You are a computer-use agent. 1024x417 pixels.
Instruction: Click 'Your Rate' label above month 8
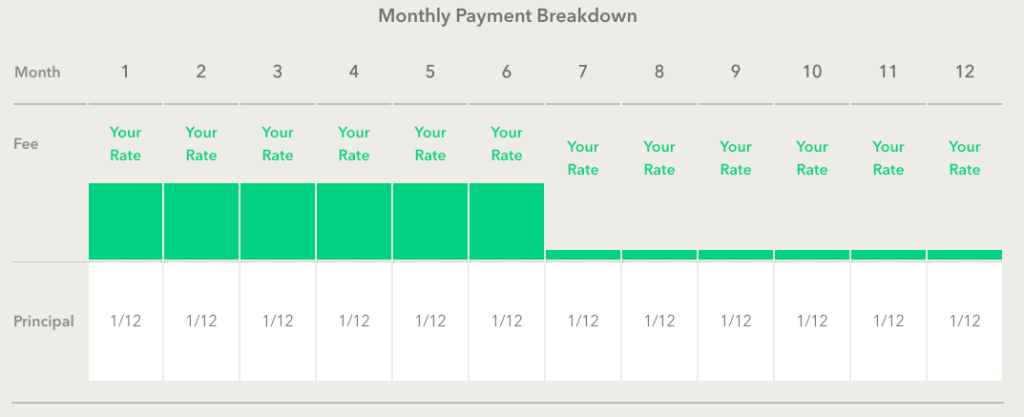pos(659,159)
